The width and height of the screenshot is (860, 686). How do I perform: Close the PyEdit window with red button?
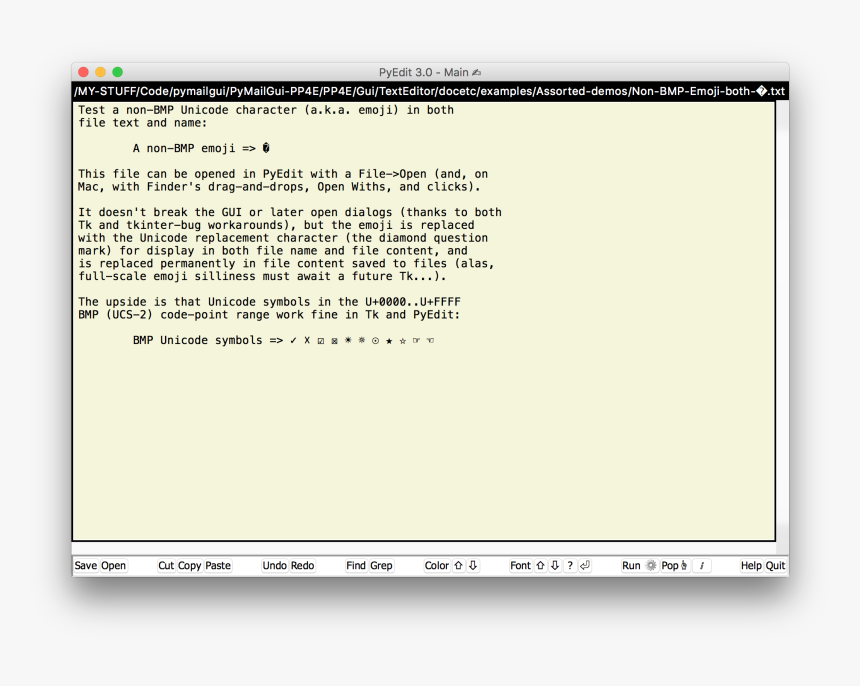(83, 72)
